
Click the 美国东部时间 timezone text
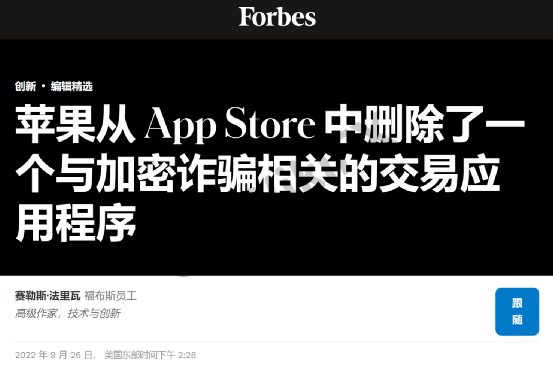130,355
